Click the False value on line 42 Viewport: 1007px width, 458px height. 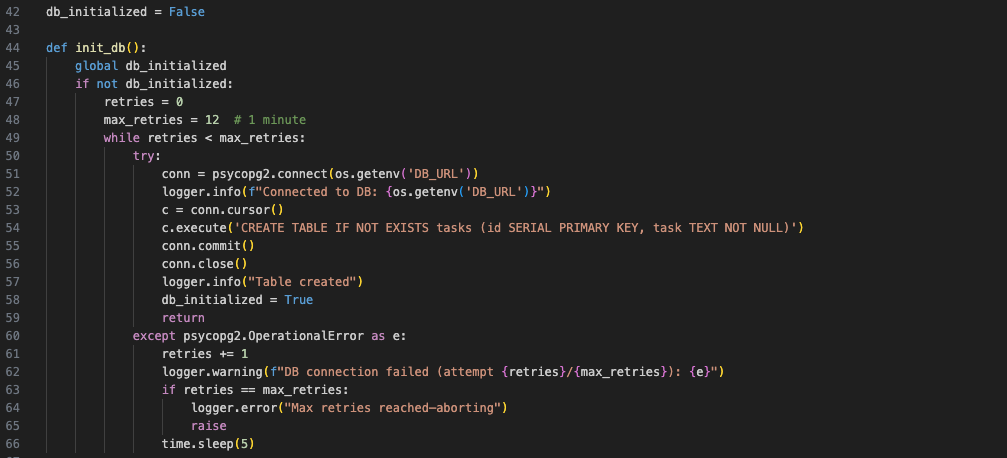click(x=187, y=12)
